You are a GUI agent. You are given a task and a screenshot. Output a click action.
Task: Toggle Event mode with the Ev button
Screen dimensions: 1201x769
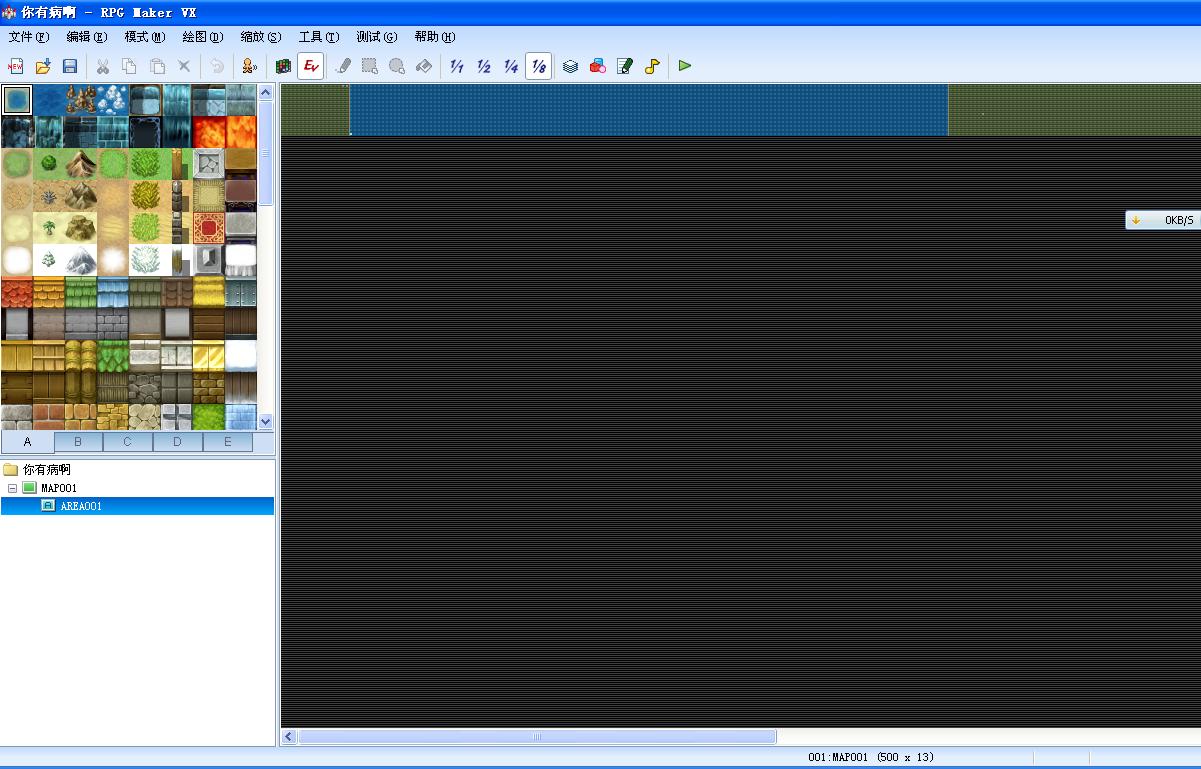(x=311, y=66)
